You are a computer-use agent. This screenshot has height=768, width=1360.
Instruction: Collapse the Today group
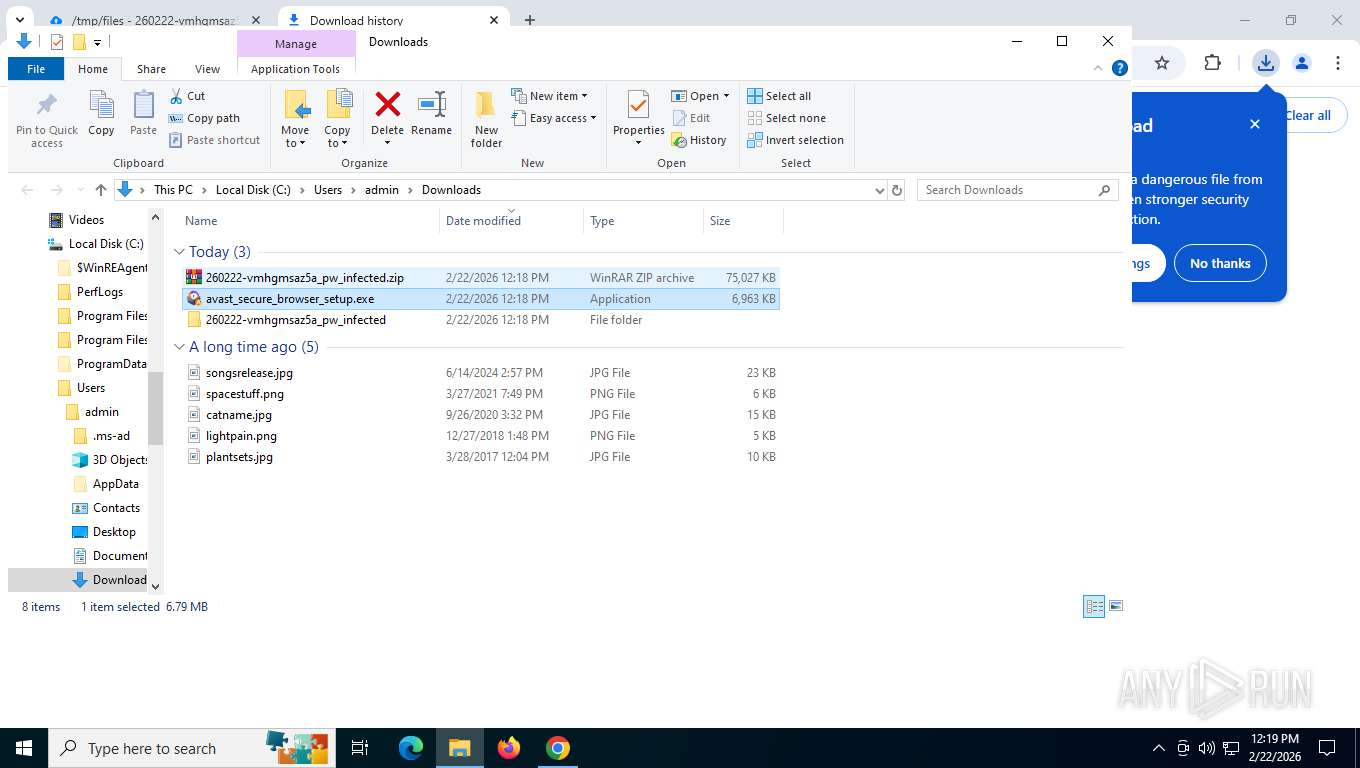click(x=180, y=252)
